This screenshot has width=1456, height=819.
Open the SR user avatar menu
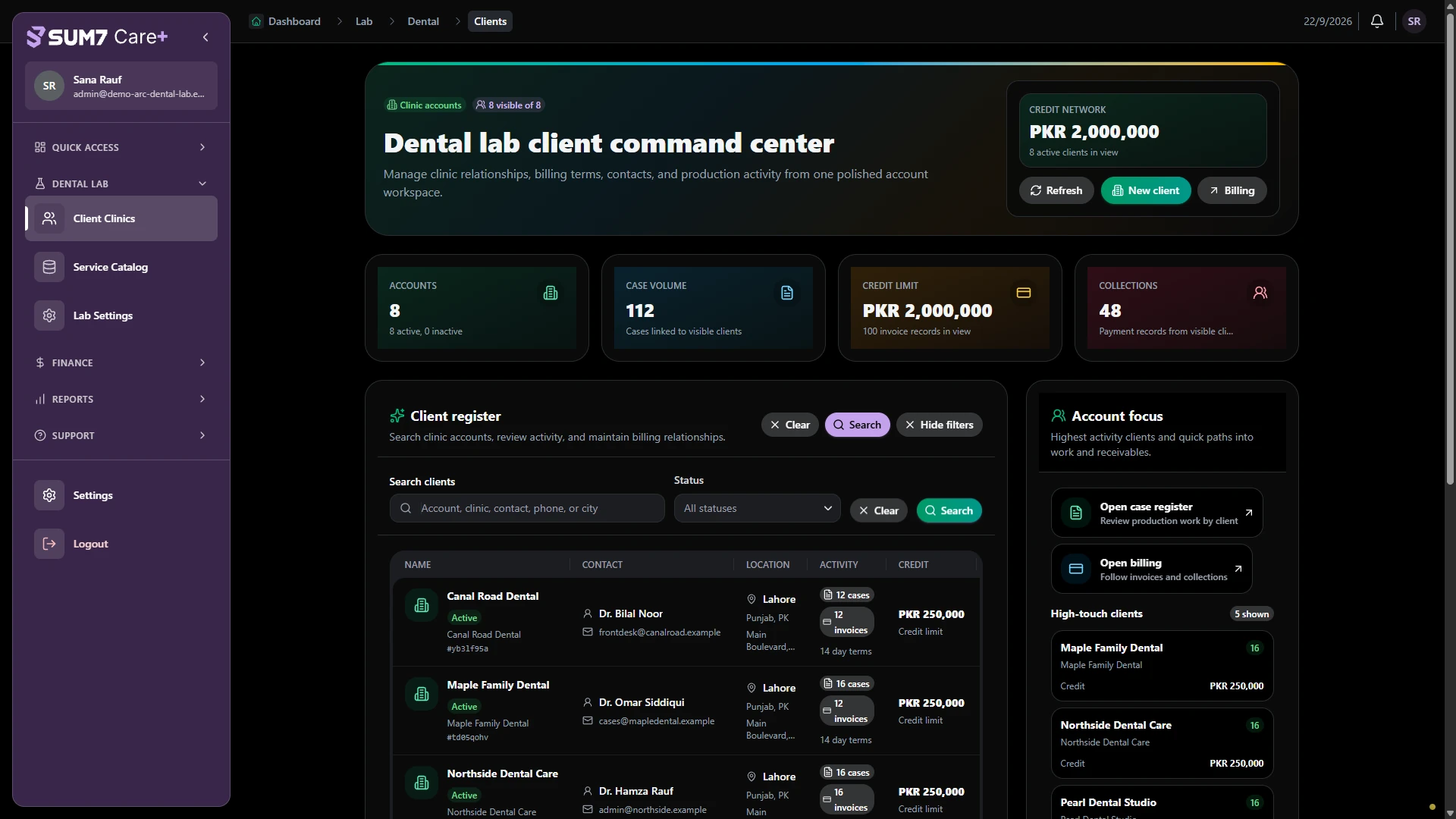point(1414,21)
